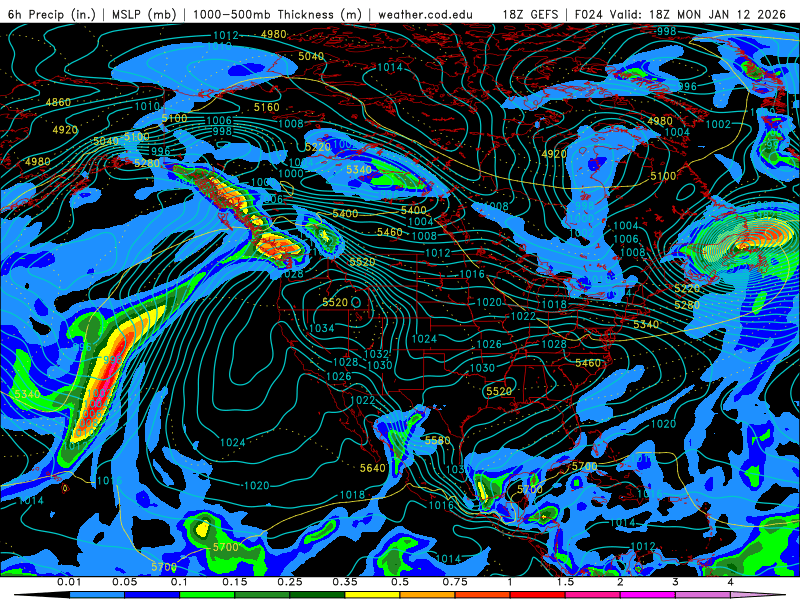
Task: Click the '0.01' legend value
Action: [x=69, y=582]
